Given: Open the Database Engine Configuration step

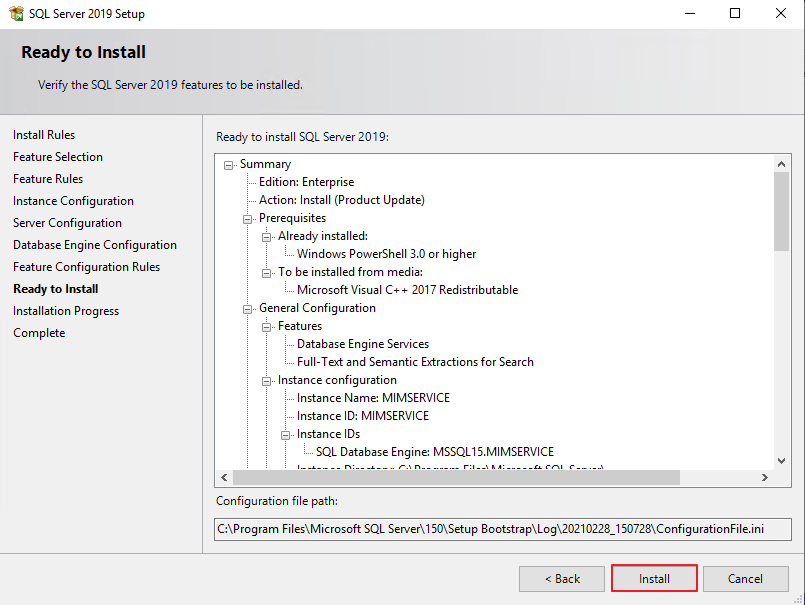Looking at the screenshot, I should pyautogui.click(x=95, y=245).
